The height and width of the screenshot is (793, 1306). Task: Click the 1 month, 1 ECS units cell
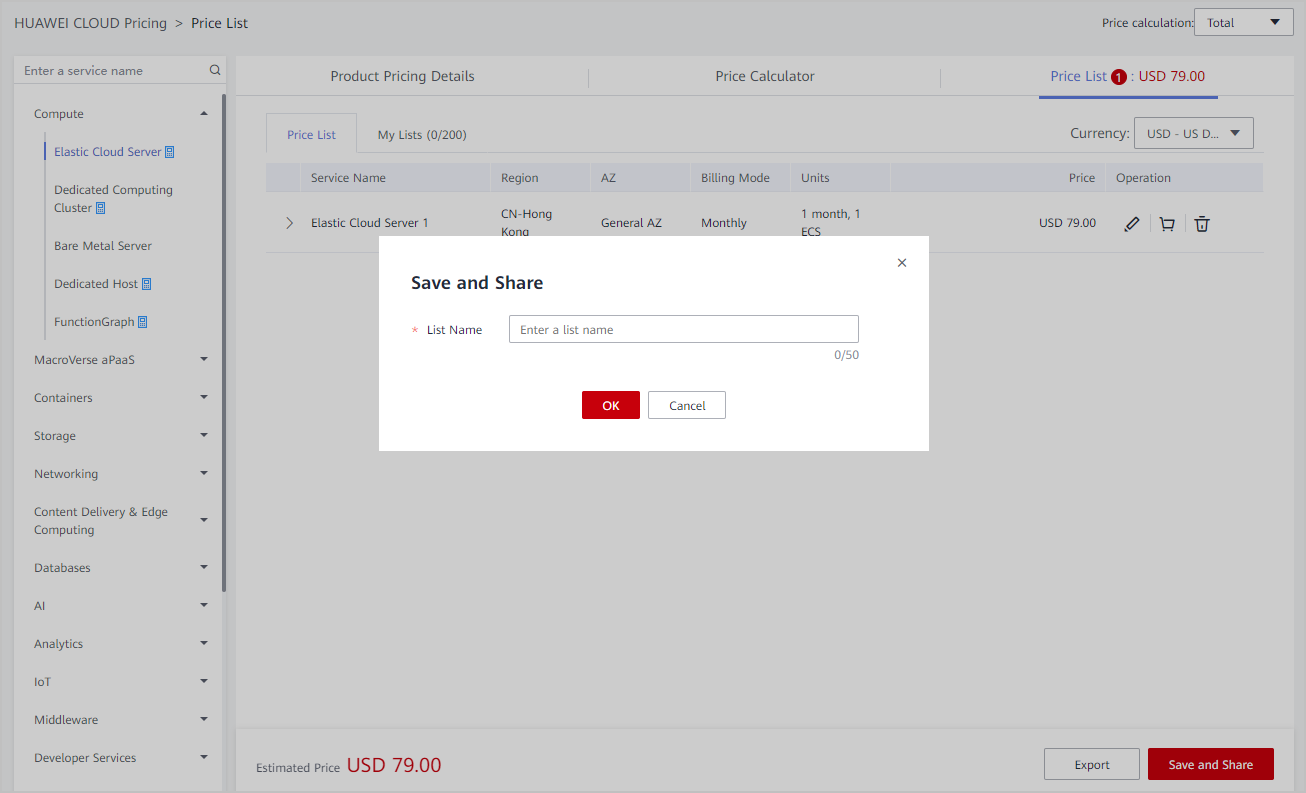pyautogui.click(x=831, y=223)
